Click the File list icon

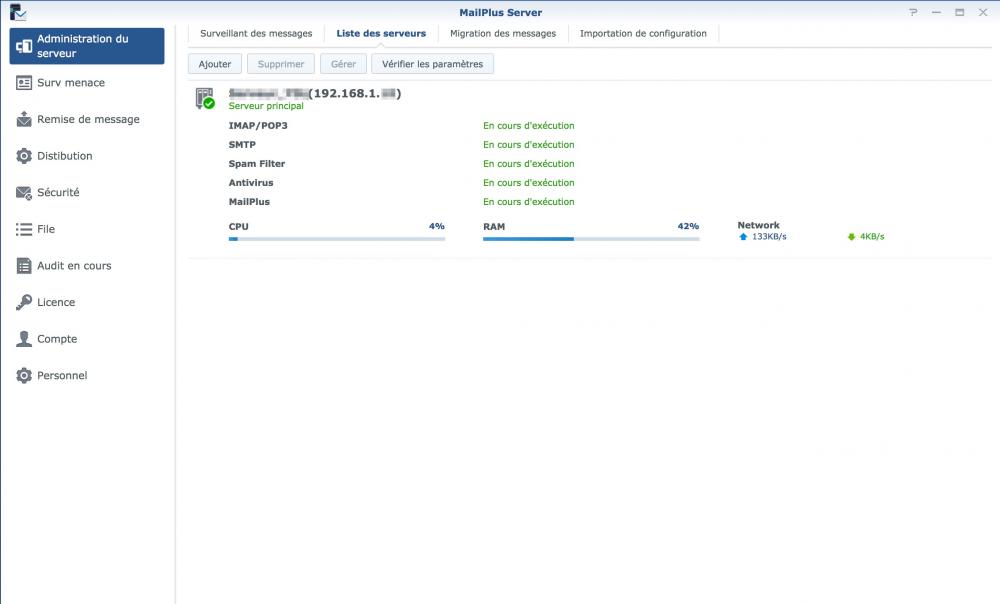(x=24, y=229)
